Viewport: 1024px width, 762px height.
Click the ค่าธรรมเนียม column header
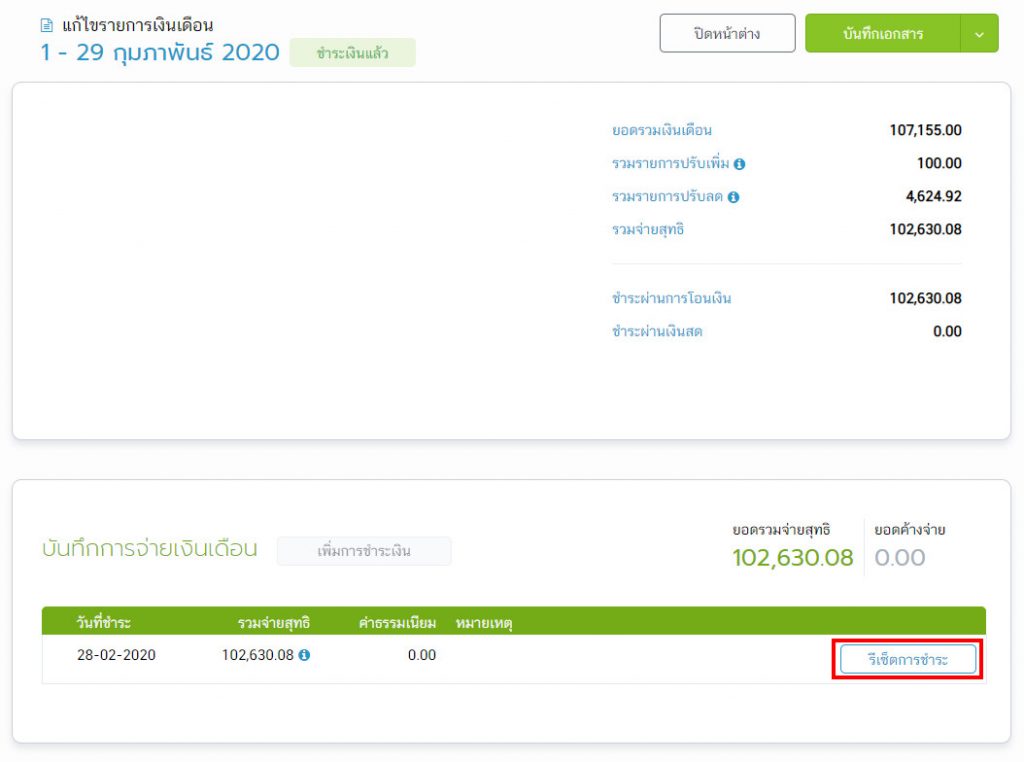[397, 623]
